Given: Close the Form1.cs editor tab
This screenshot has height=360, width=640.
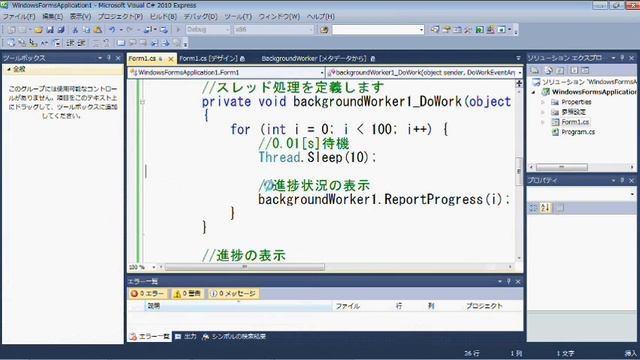Looking at the screenshot, I should (171, 59).
